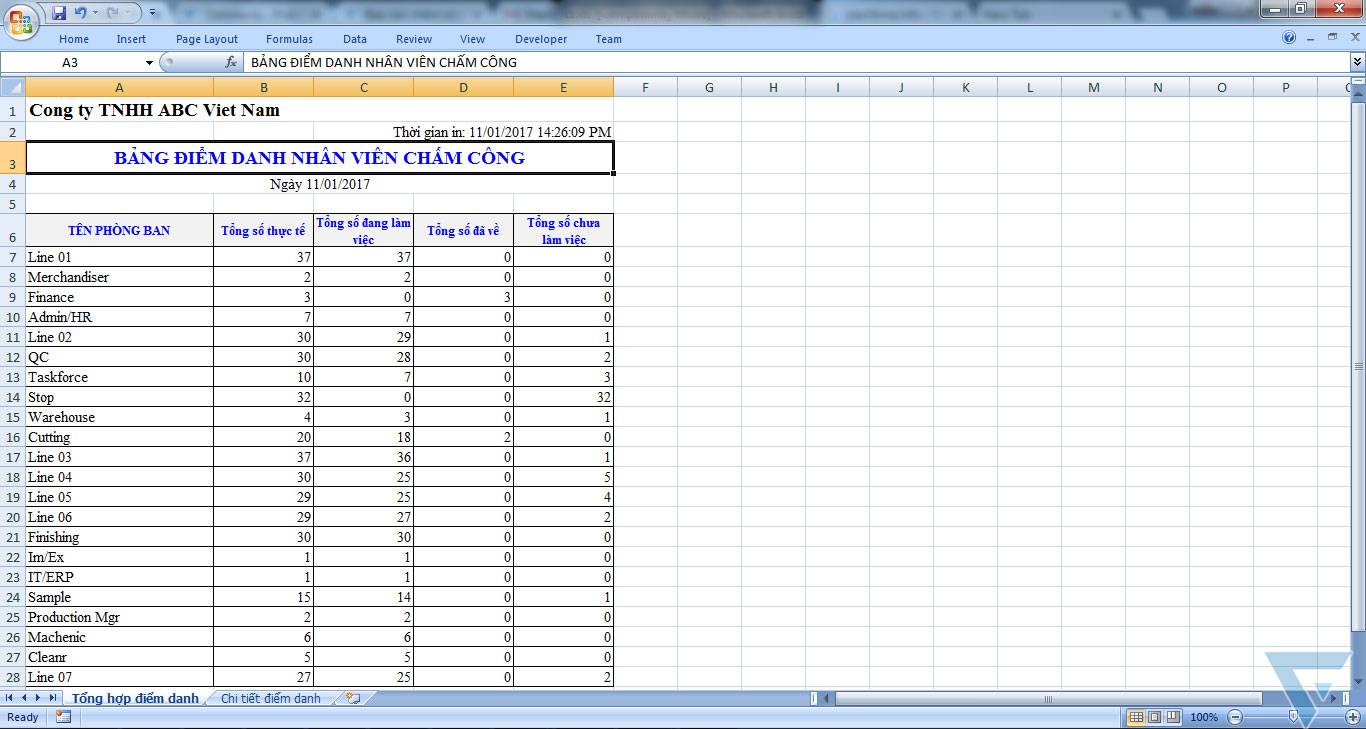Select the company name cell in row 1
The height and width of the screenshot is (729, 1366).
pyautogui.click(x=120, y=110)
